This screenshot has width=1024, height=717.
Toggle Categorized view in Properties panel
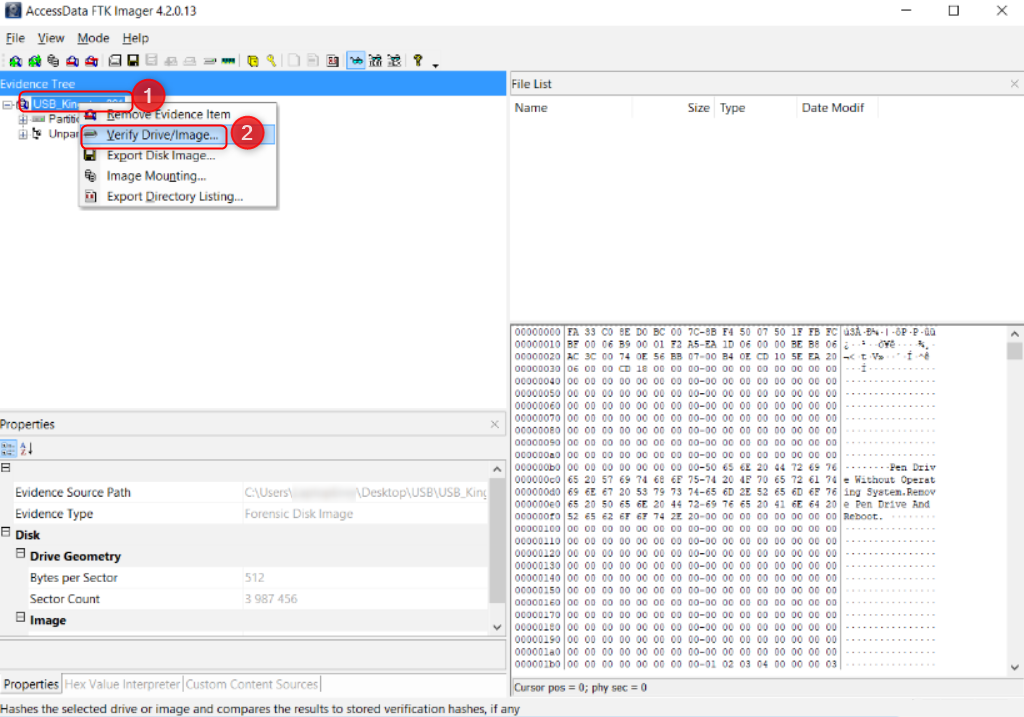tap(8, 448)
